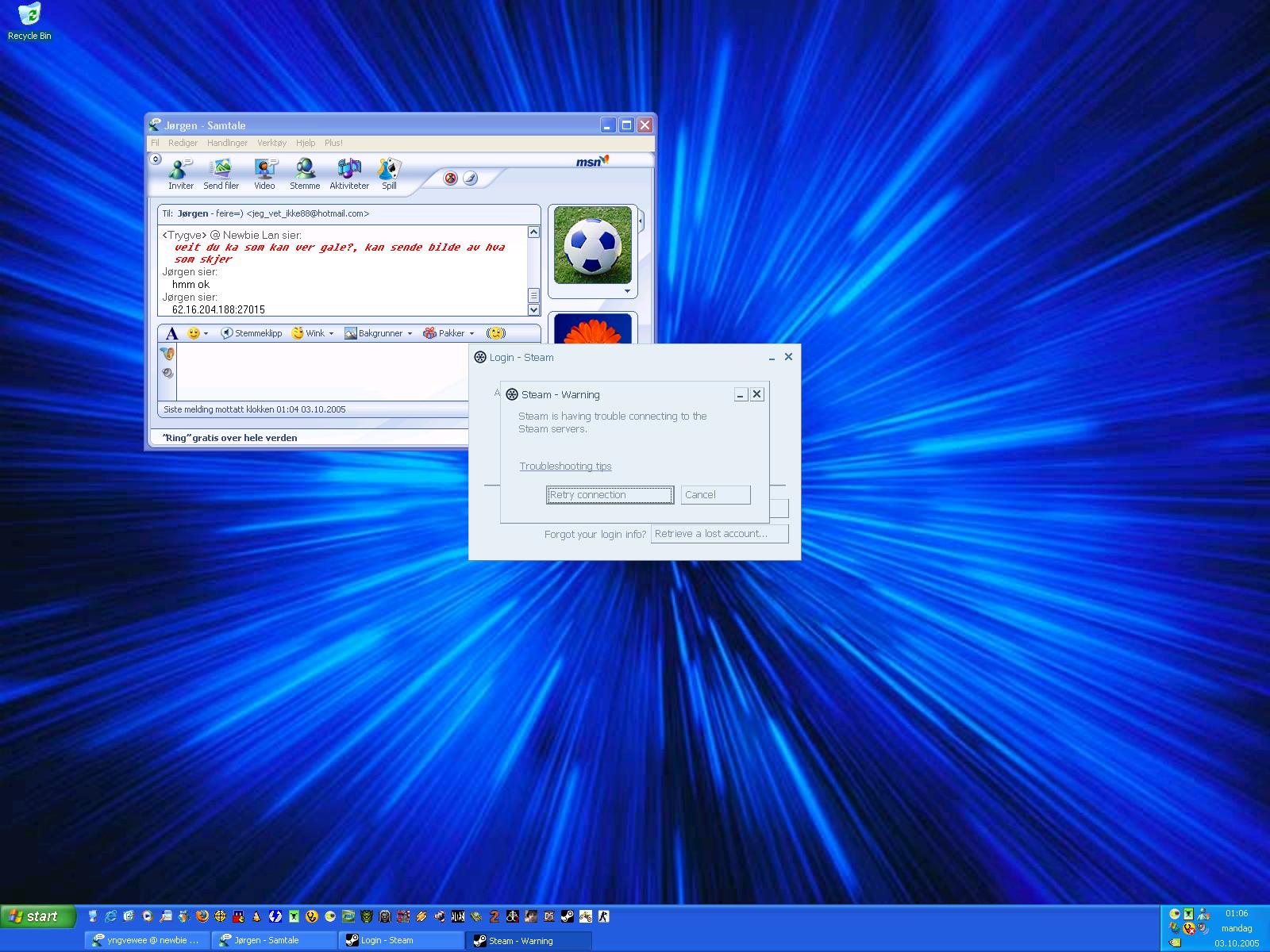The width and height of the screenshot is (1270, 952).
Task: Send a nudge with shaking smiley icon
Action: [x=496, y=333]
